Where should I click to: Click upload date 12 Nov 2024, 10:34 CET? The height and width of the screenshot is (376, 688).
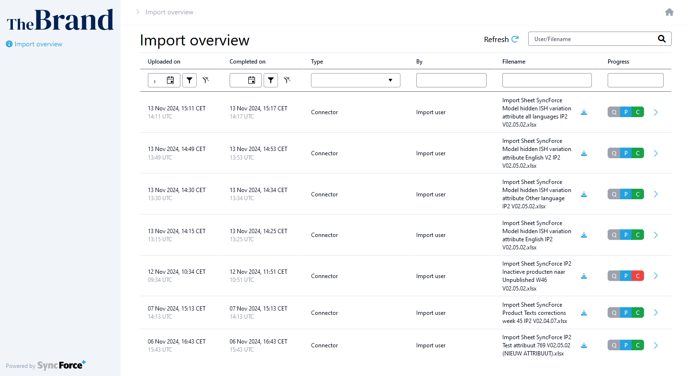point(176,272)
